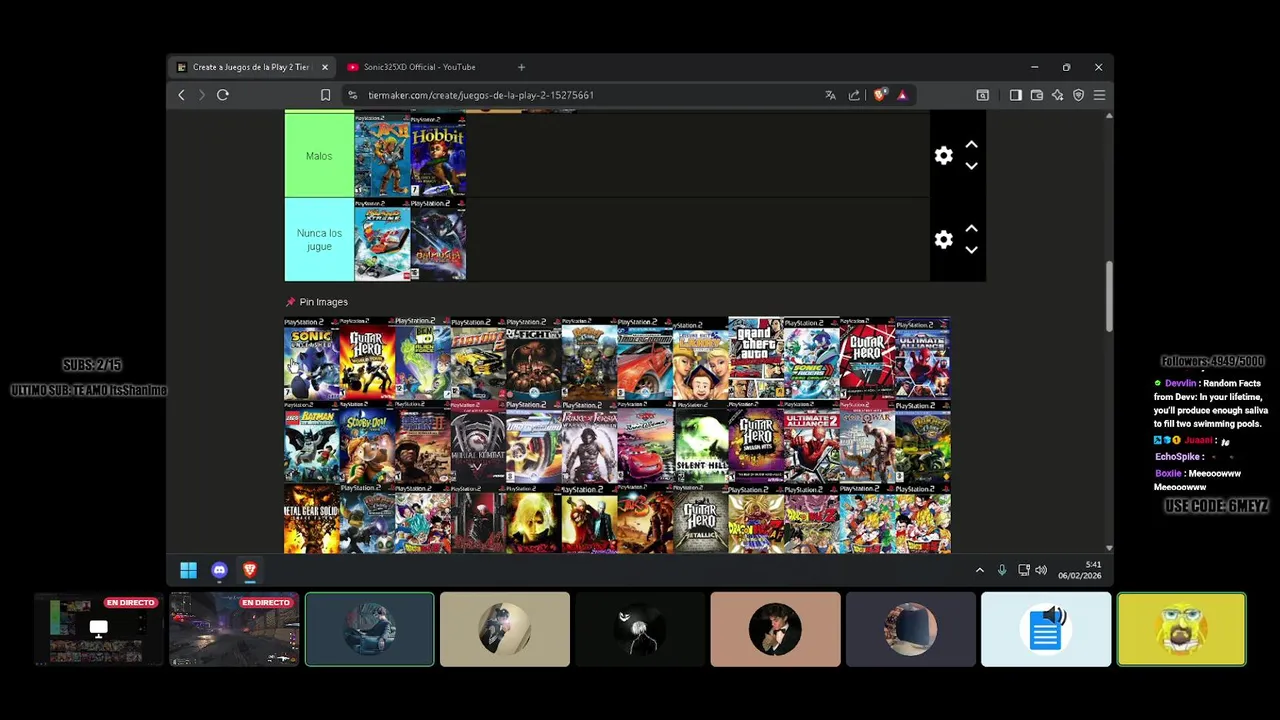The height and width of the screenshot is (720, 1280).
Task: Open settings gear for the Nunca los jugue tier
Action: click(943, 240)
